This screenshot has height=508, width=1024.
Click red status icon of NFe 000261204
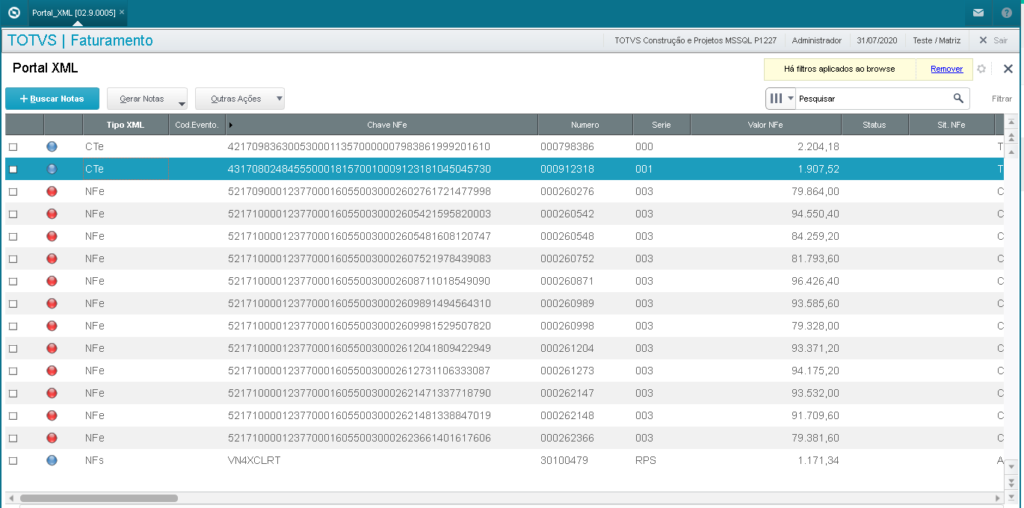tap(52, 348)
